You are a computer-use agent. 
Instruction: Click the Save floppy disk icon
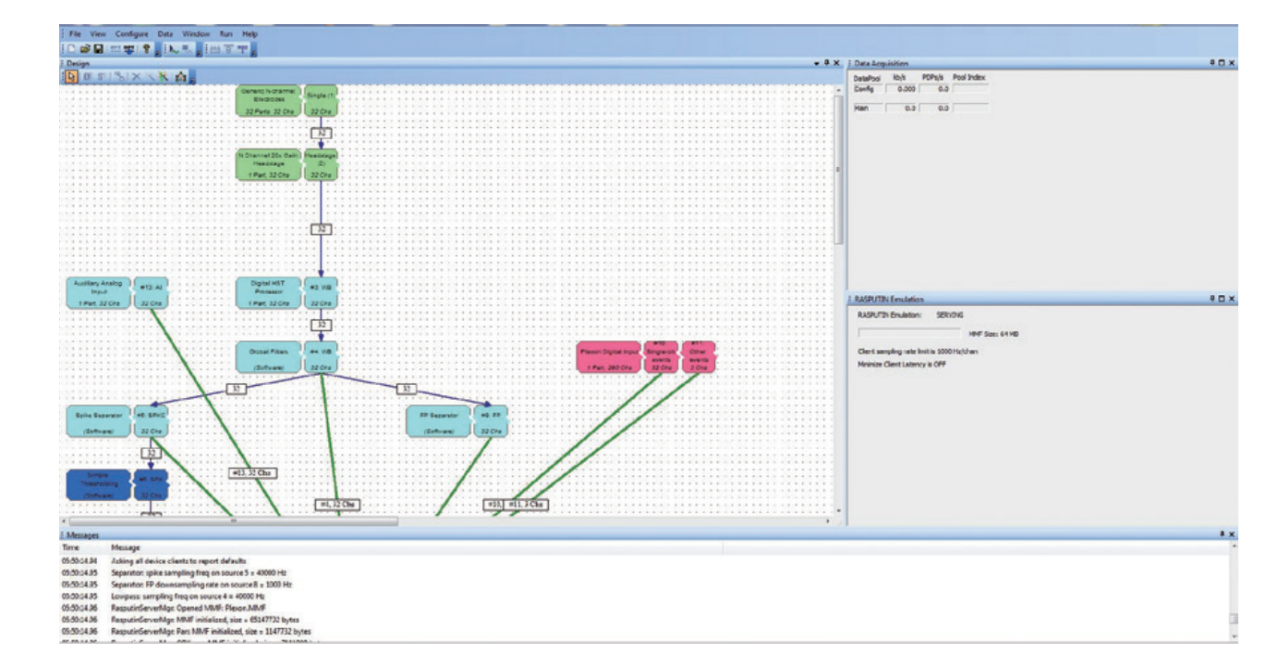pos(98,48)
